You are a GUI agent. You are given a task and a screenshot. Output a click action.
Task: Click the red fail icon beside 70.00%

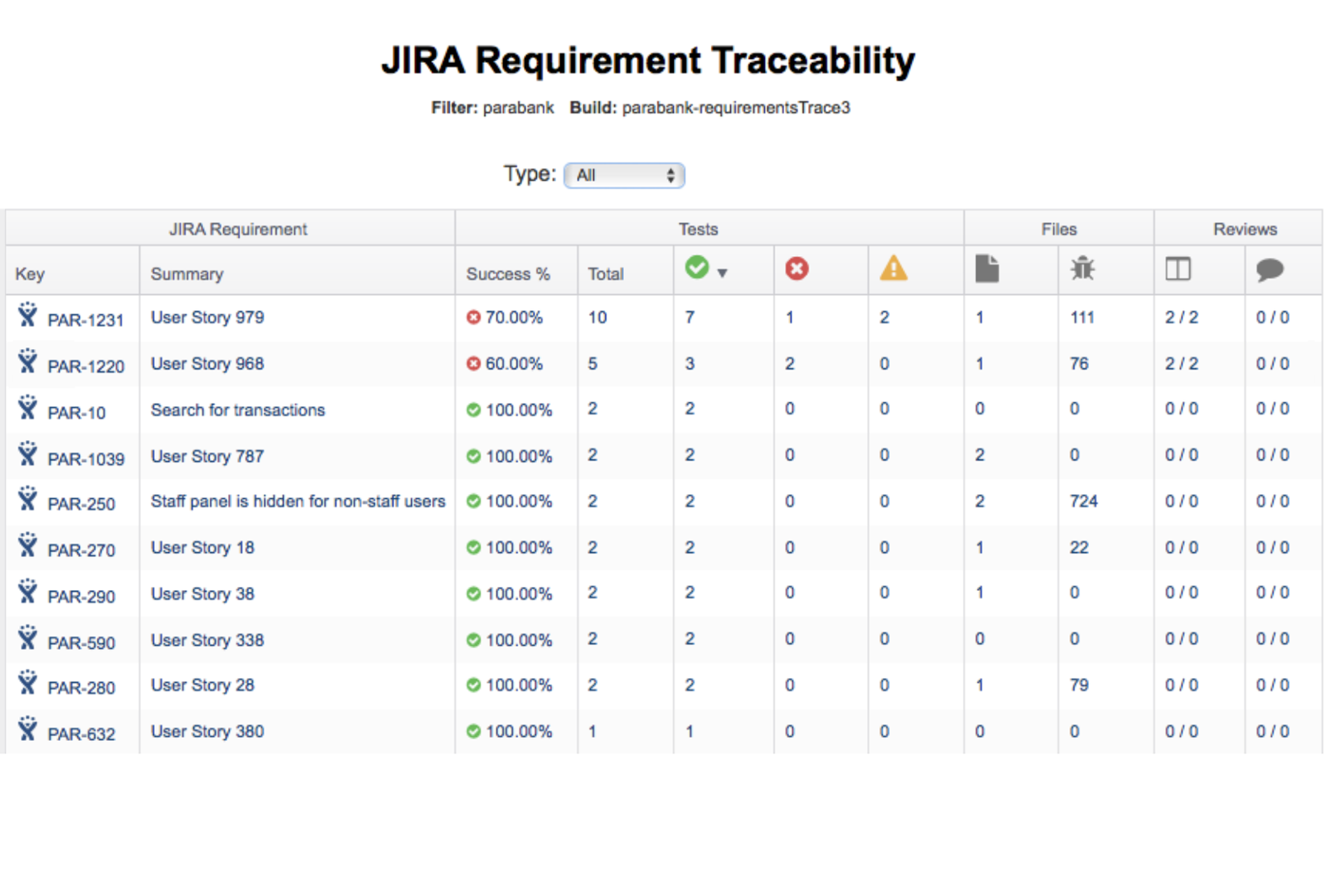click(x=473, y=317)
